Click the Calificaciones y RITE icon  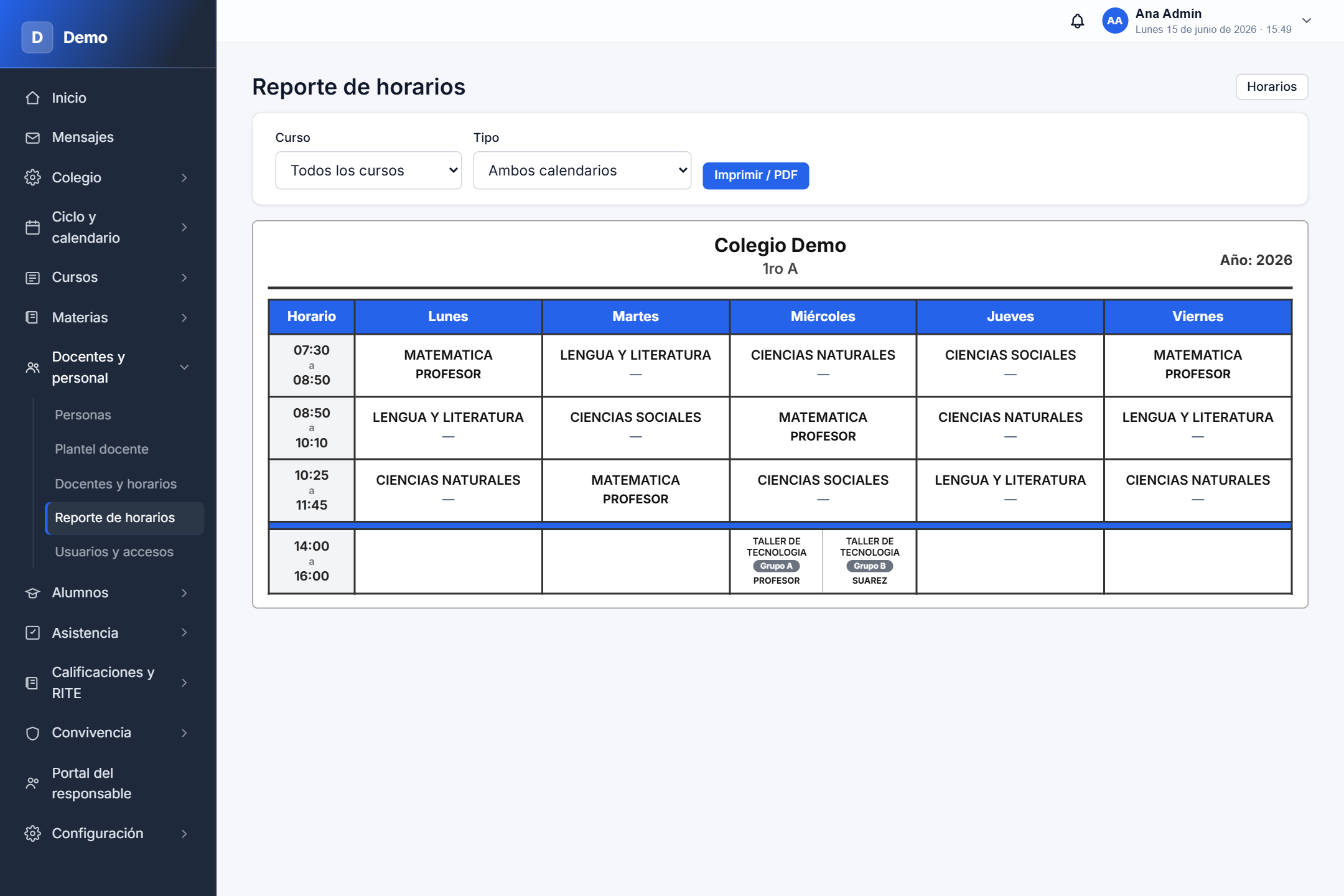32,683
